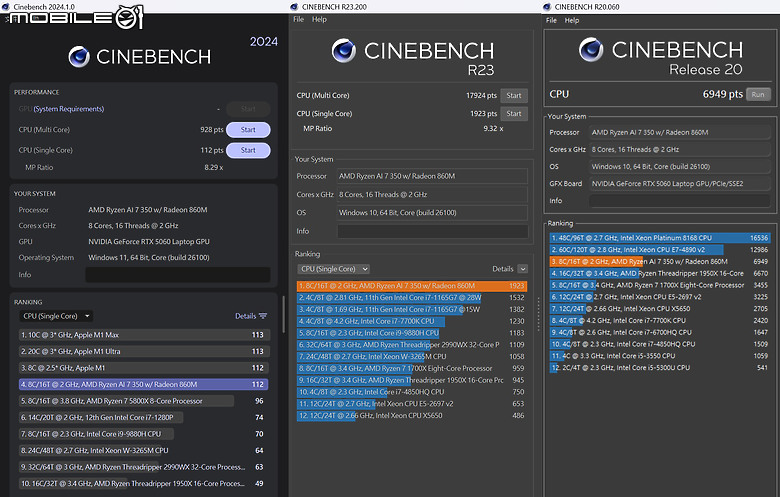This screenshot has width=780, height=497.
Task: Select Threadripper 2990WX row in R23 ranking
Action: 412,345
